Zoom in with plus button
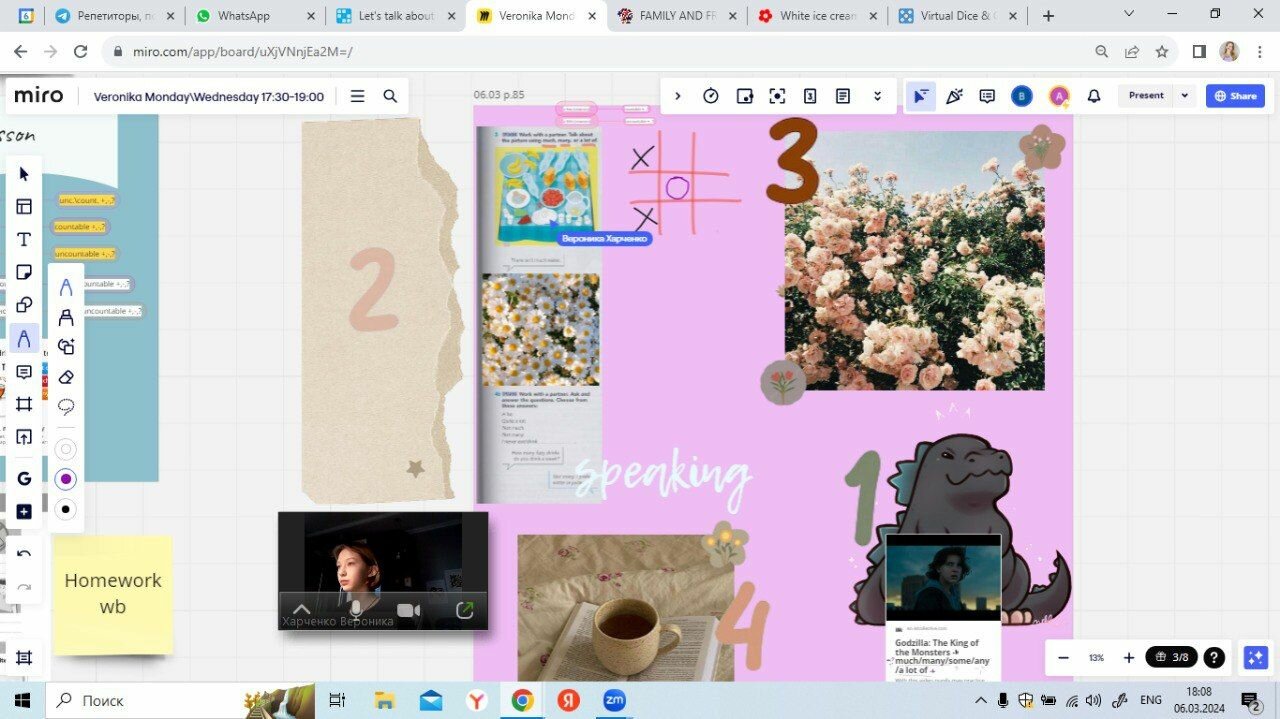1280x719 pixels. pos(1129,657)
